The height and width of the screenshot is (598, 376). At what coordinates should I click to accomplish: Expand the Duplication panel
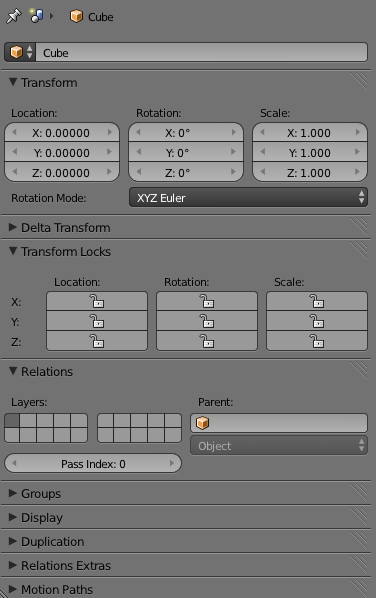click(x=13, y=541)
